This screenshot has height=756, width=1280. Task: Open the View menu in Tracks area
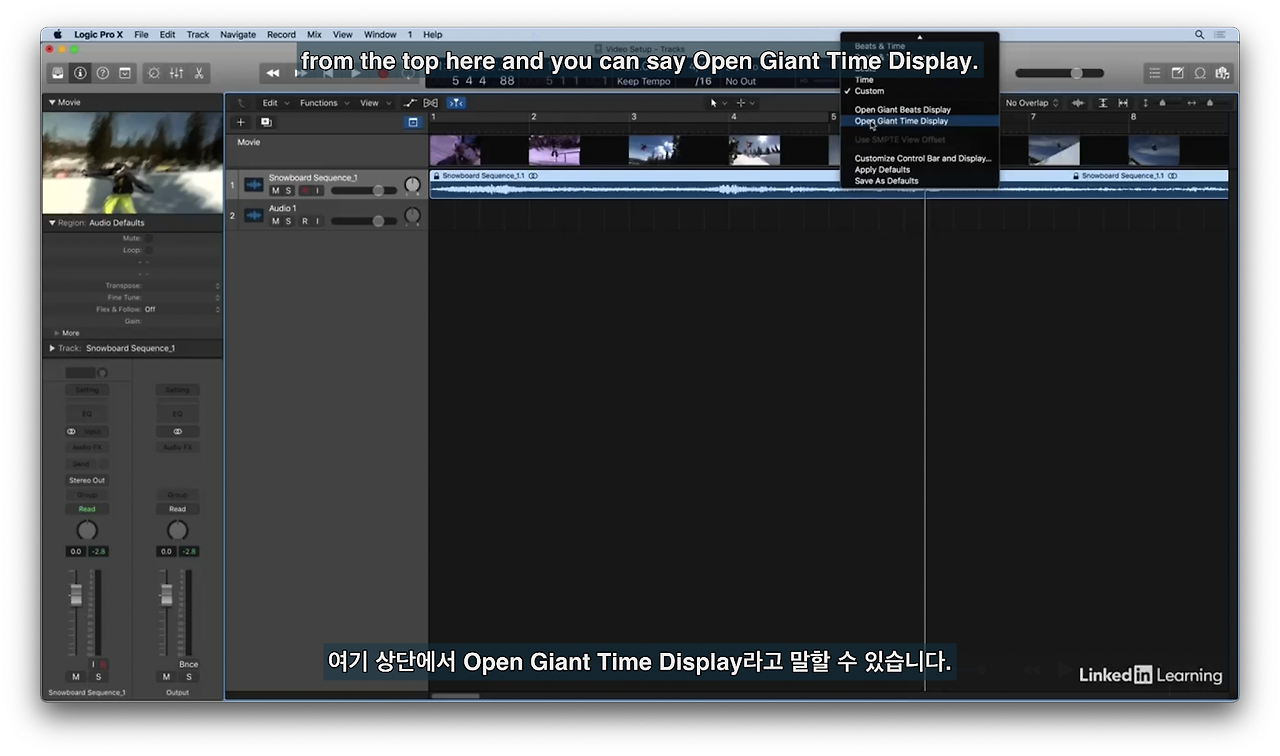click(374, 103)
